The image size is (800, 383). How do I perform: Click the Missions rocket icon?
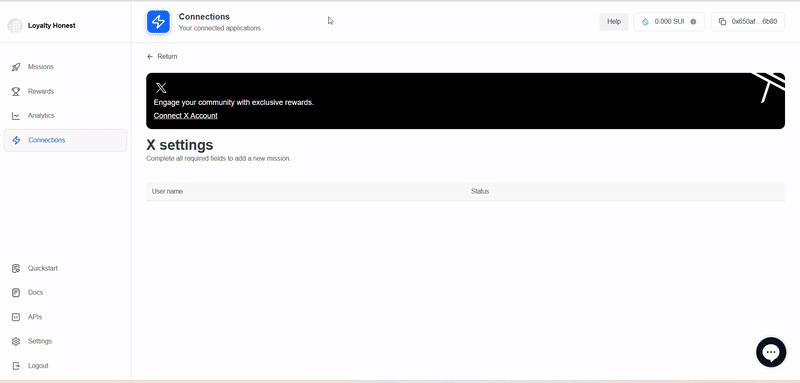point(16,67)
